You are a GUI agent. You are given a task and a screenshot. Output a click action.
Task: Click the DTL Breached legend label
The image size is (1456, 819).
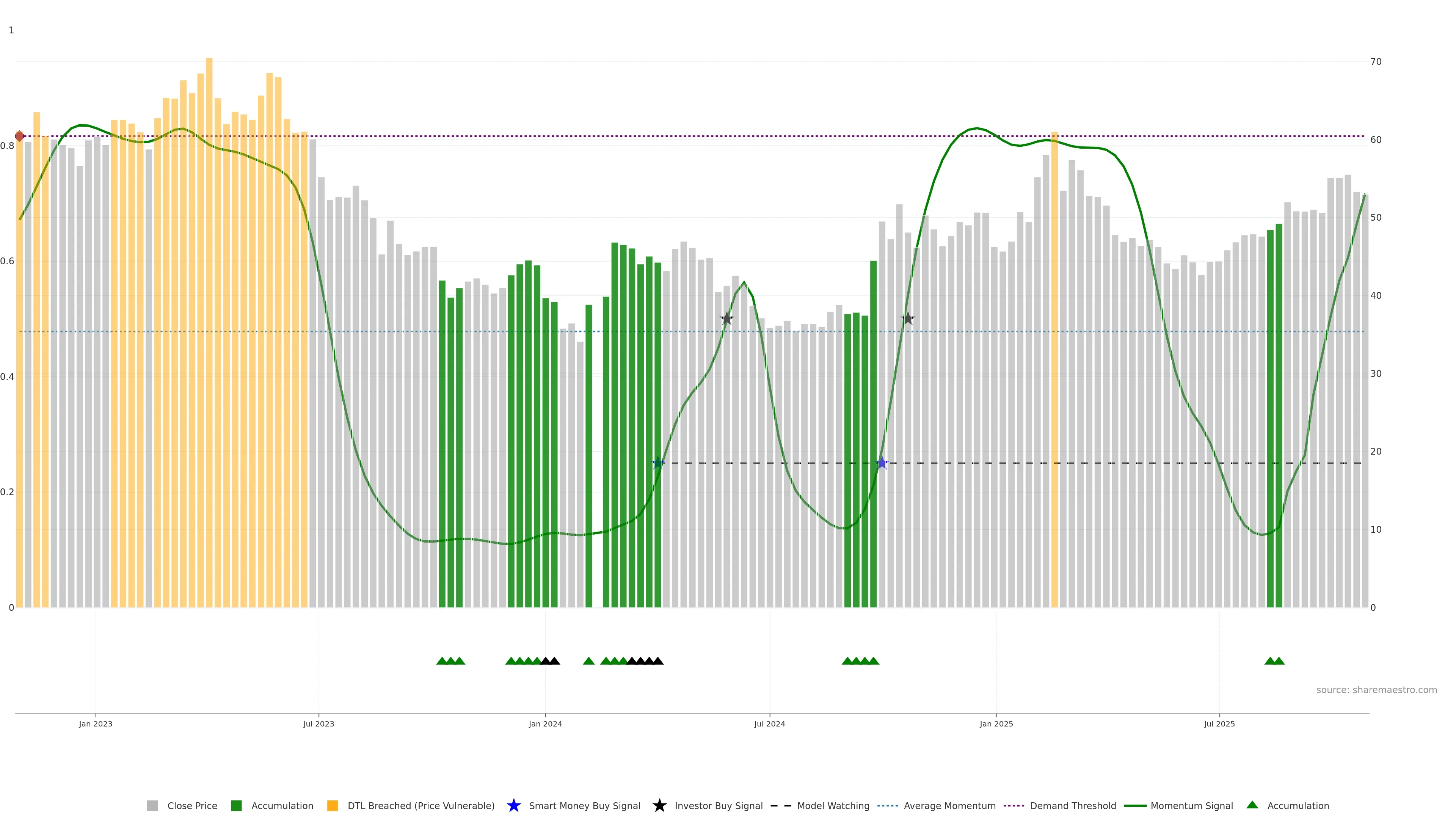[420, 806]
